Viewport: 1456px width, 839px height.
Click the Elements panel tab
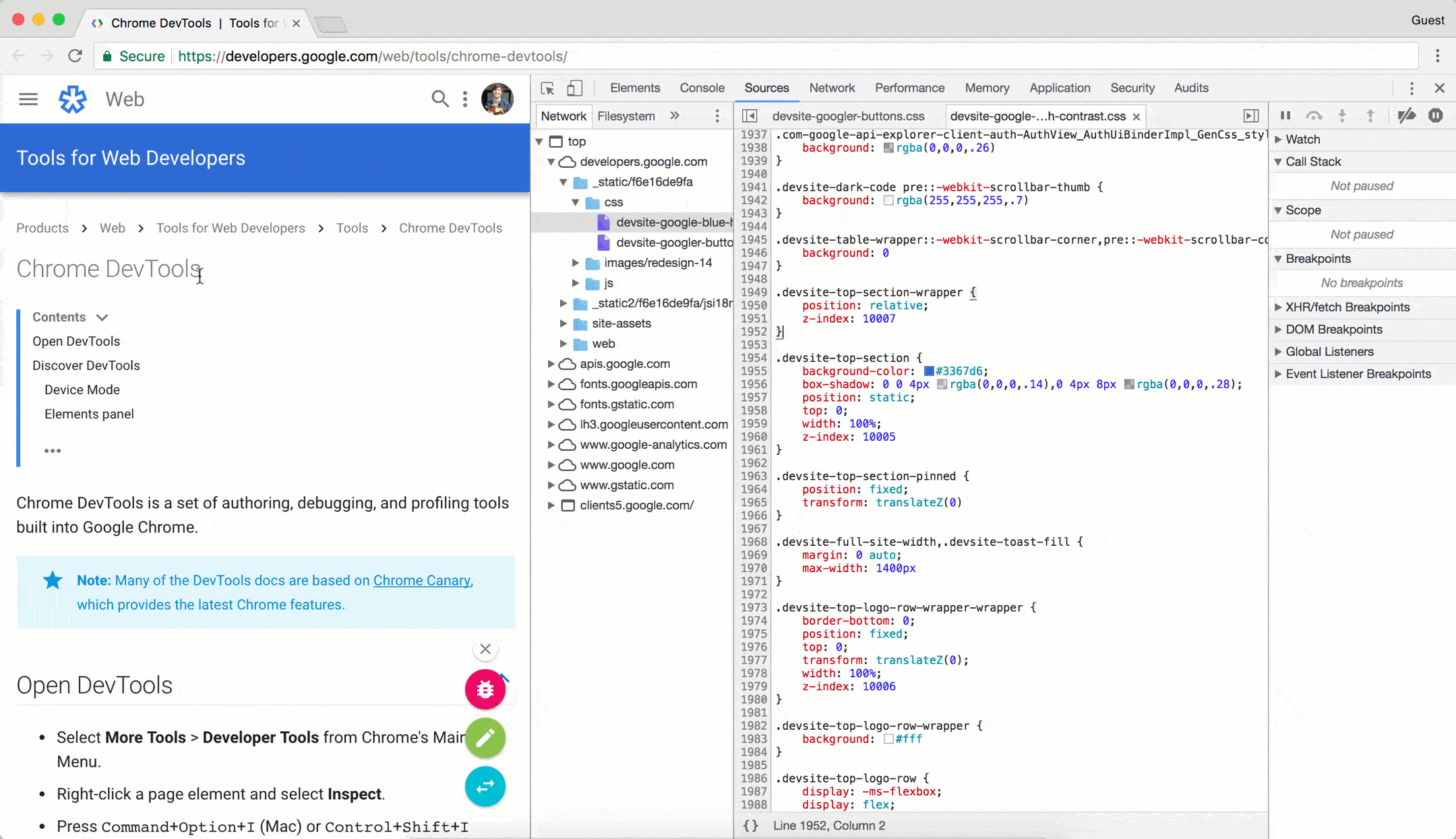(635, 88)
